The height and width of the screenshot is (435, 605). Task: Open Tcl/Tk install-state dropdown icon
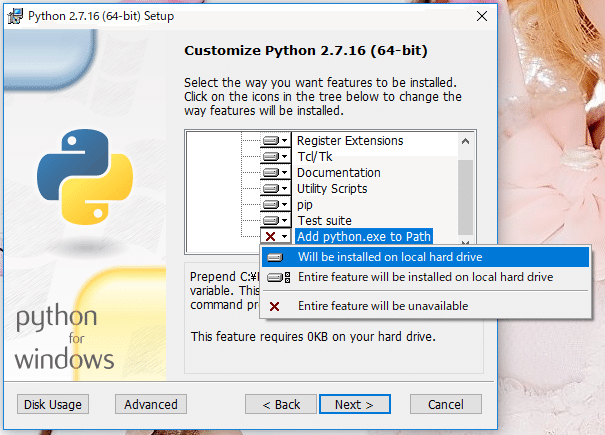275,156
